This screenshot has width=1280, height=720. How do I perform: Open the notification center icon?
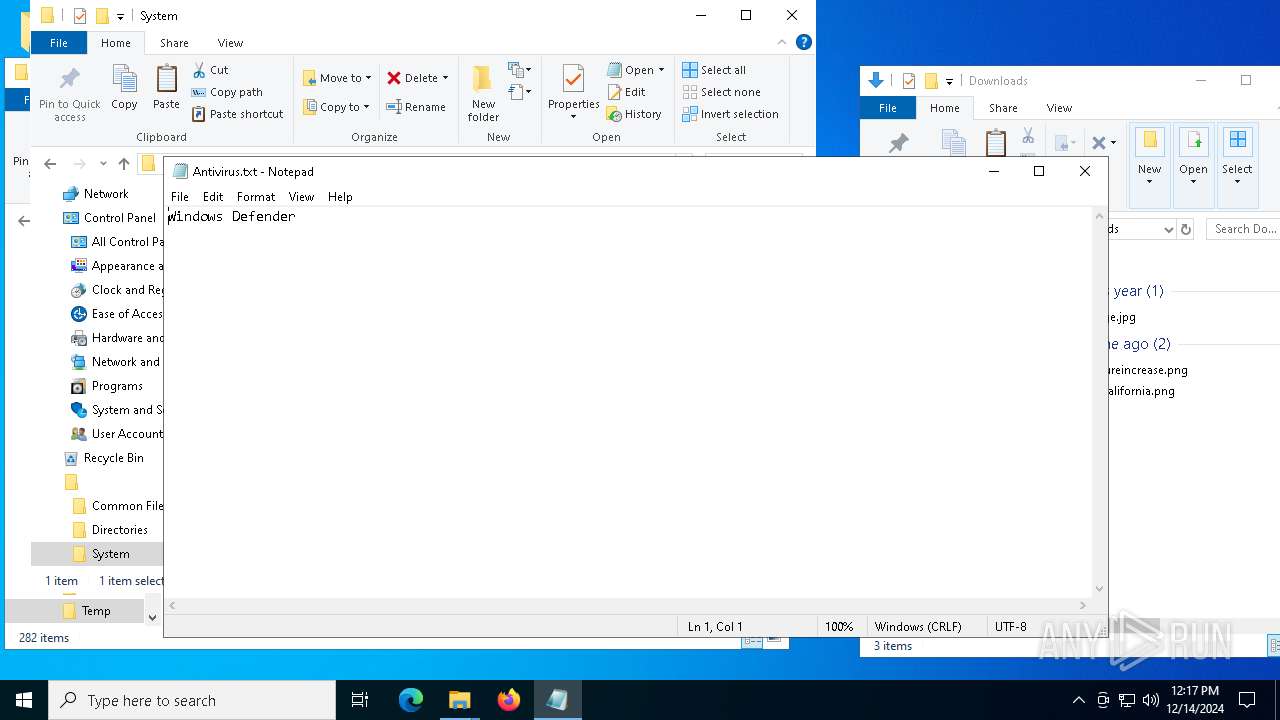(1247, 700)
